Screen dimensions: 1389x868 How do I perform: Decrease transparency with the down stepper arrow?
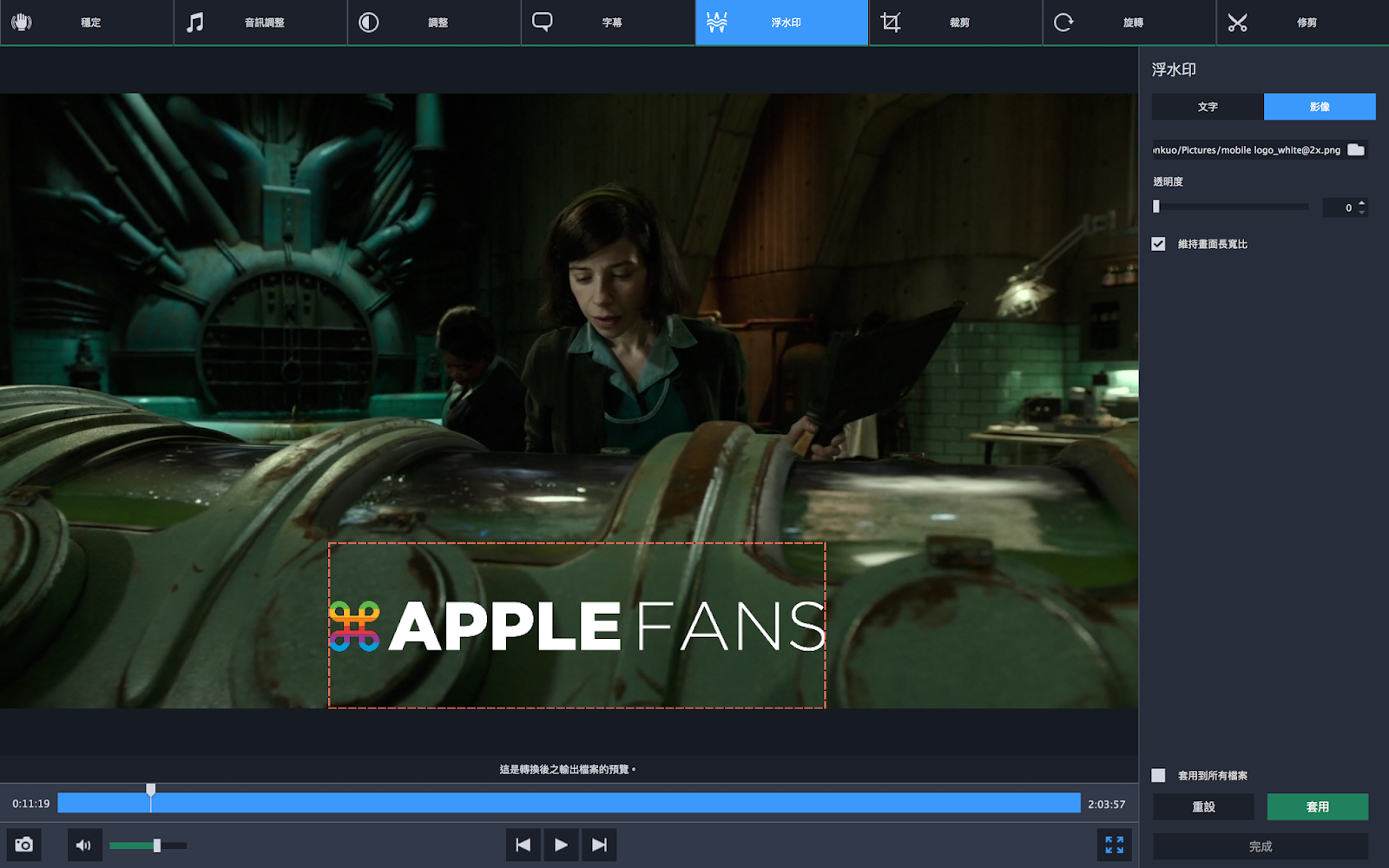tap(1361, 212)
